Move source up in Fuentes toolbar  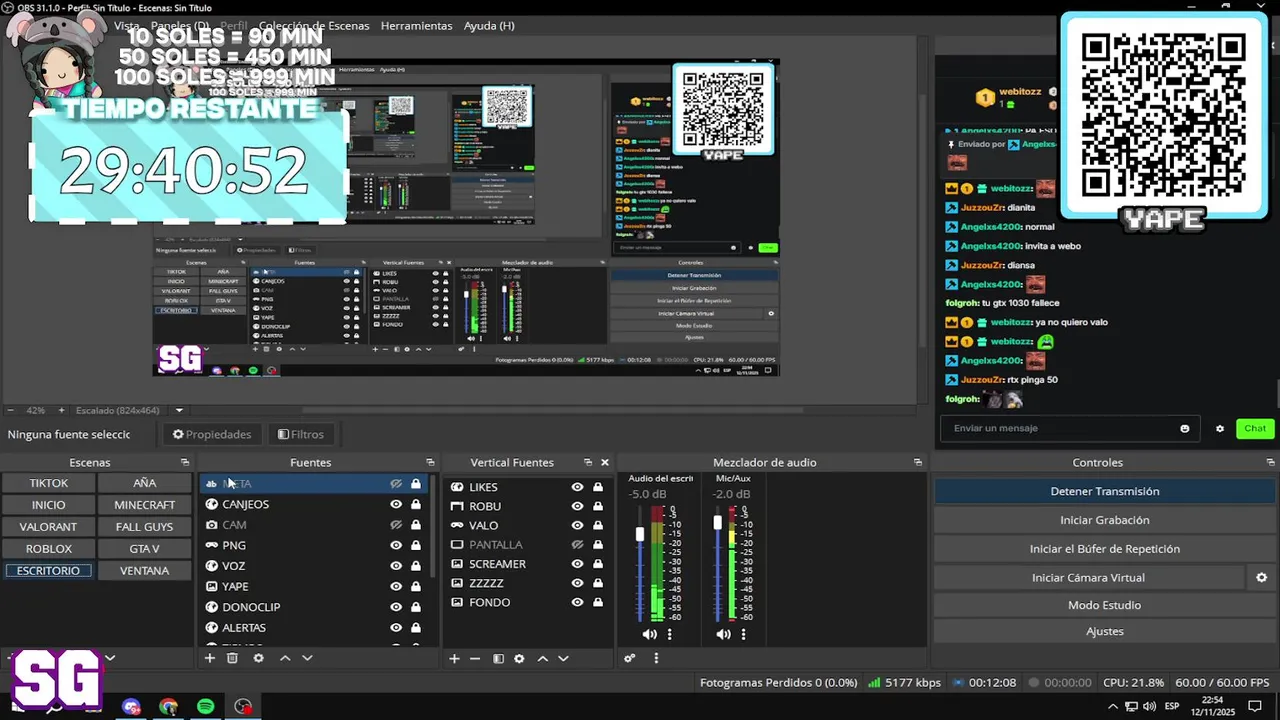coord(285,658)
